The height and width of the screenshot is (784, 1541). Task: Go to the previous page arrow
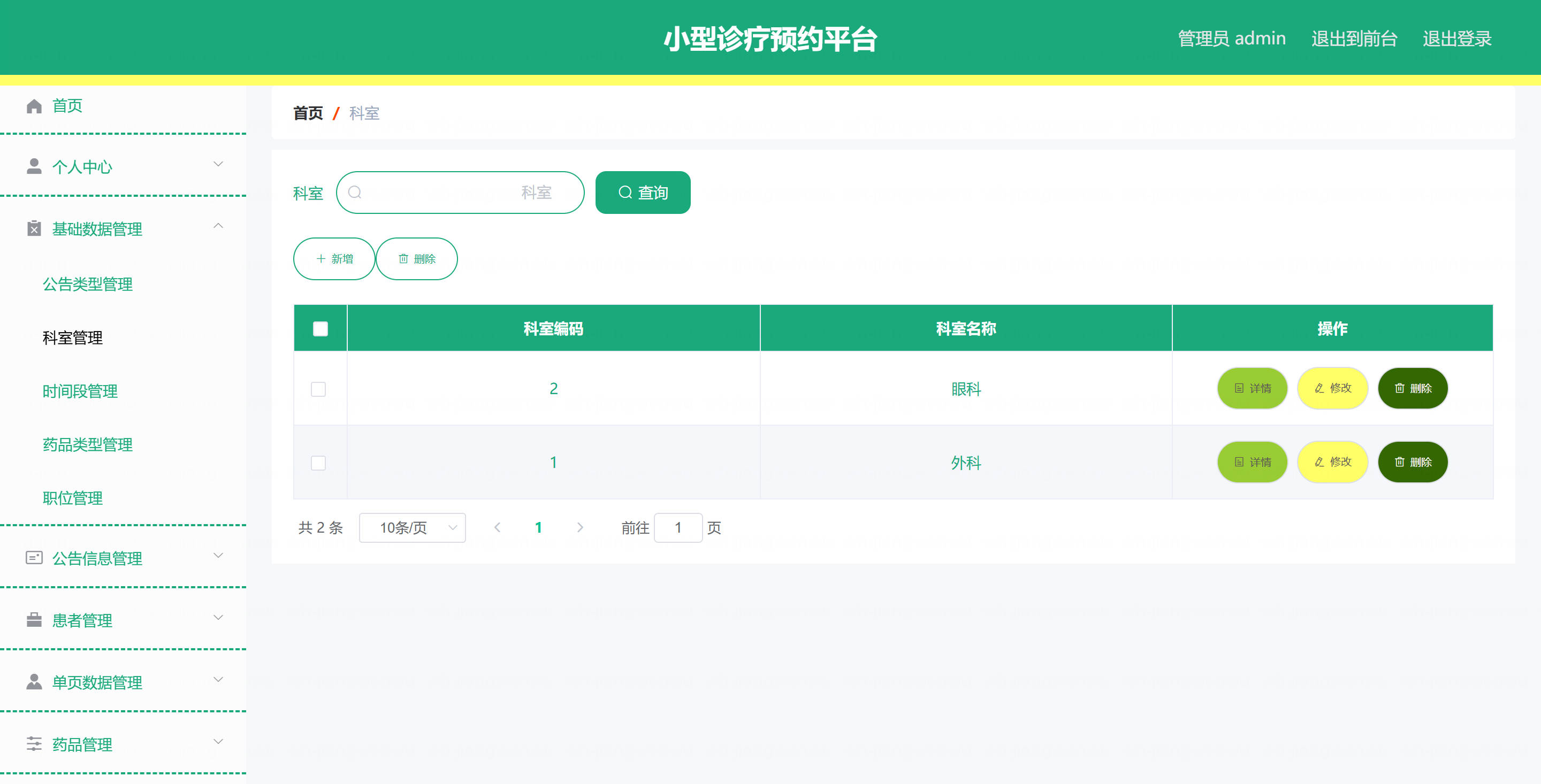(x=497, y=527)
